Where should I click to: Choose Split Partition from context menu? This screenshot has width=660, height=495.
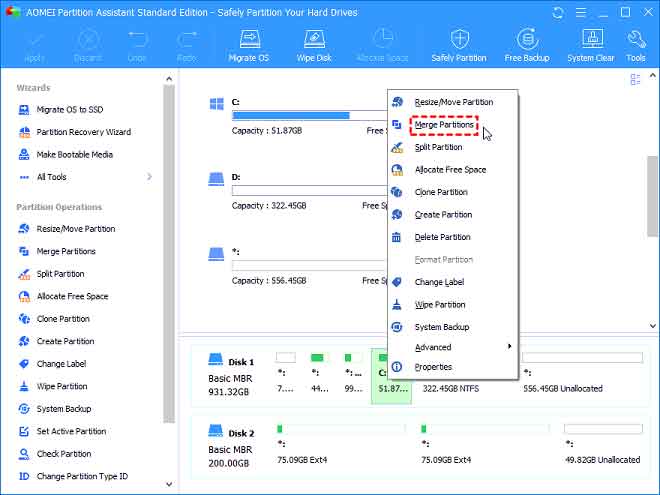[x=453, y=147]
